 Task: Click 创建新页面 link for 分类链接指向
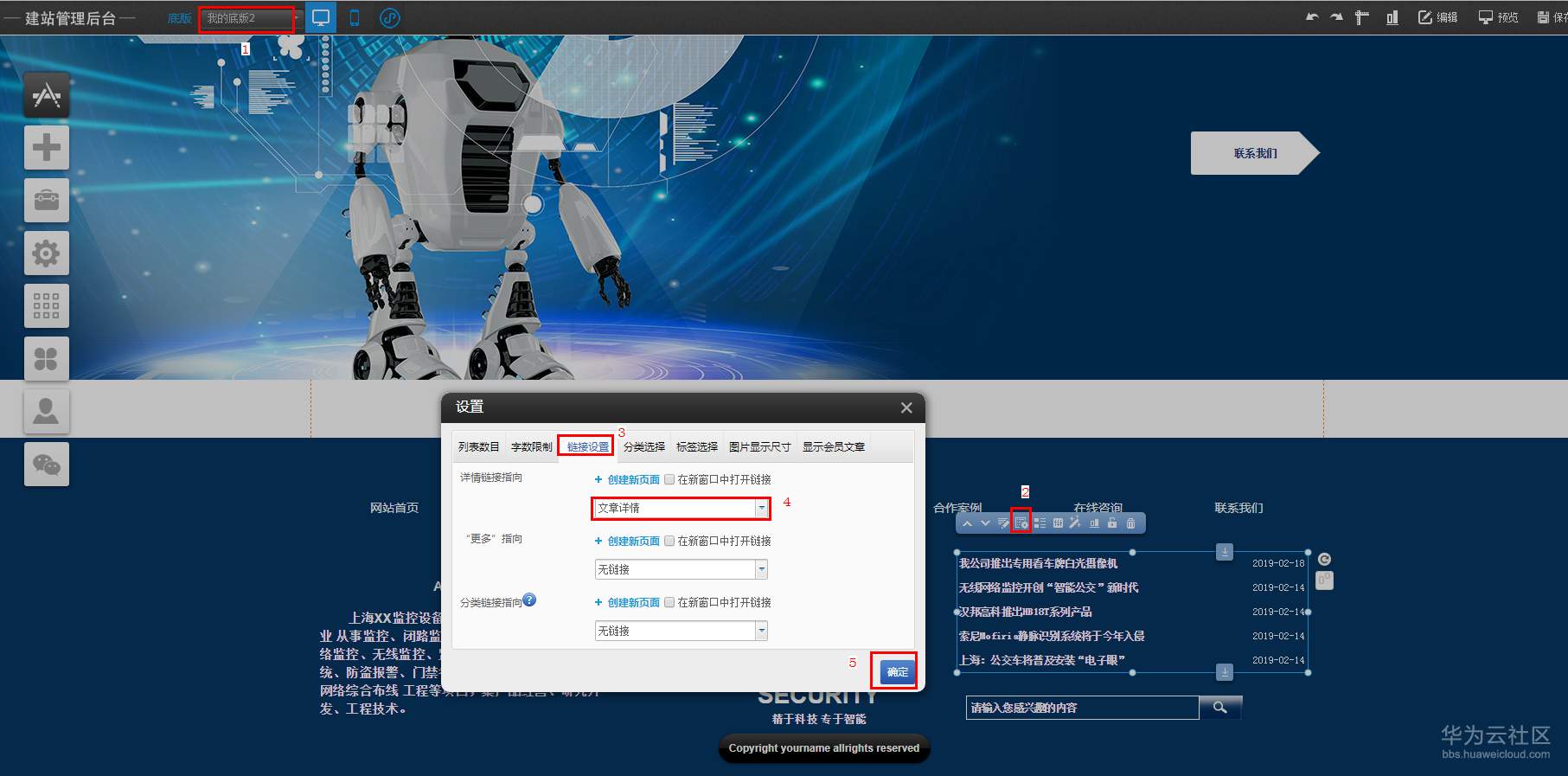pos(633,602)
